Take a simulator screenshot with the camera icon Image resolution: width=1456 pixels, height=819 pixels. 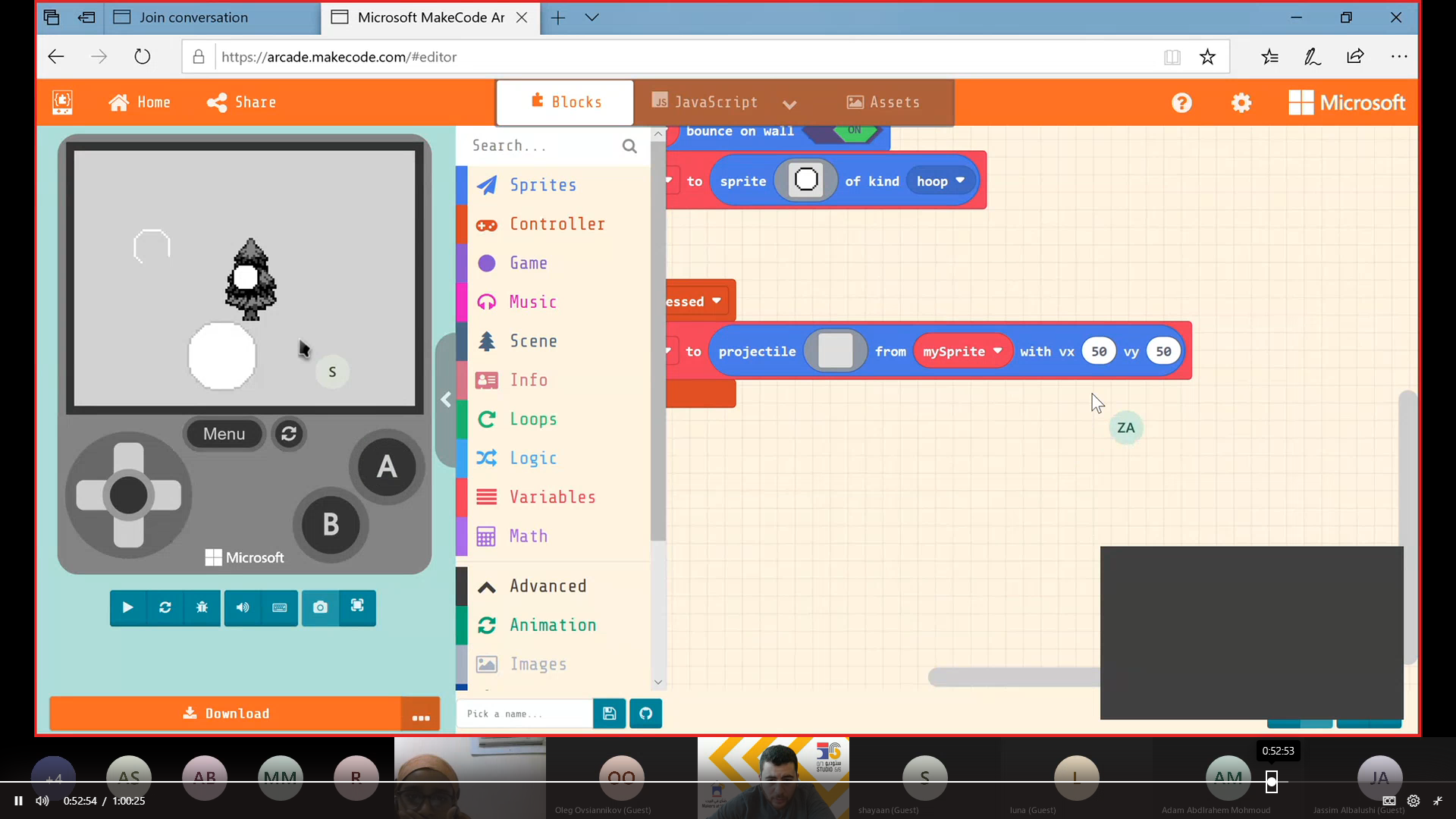pyautogui.click(x=320, y=607)
